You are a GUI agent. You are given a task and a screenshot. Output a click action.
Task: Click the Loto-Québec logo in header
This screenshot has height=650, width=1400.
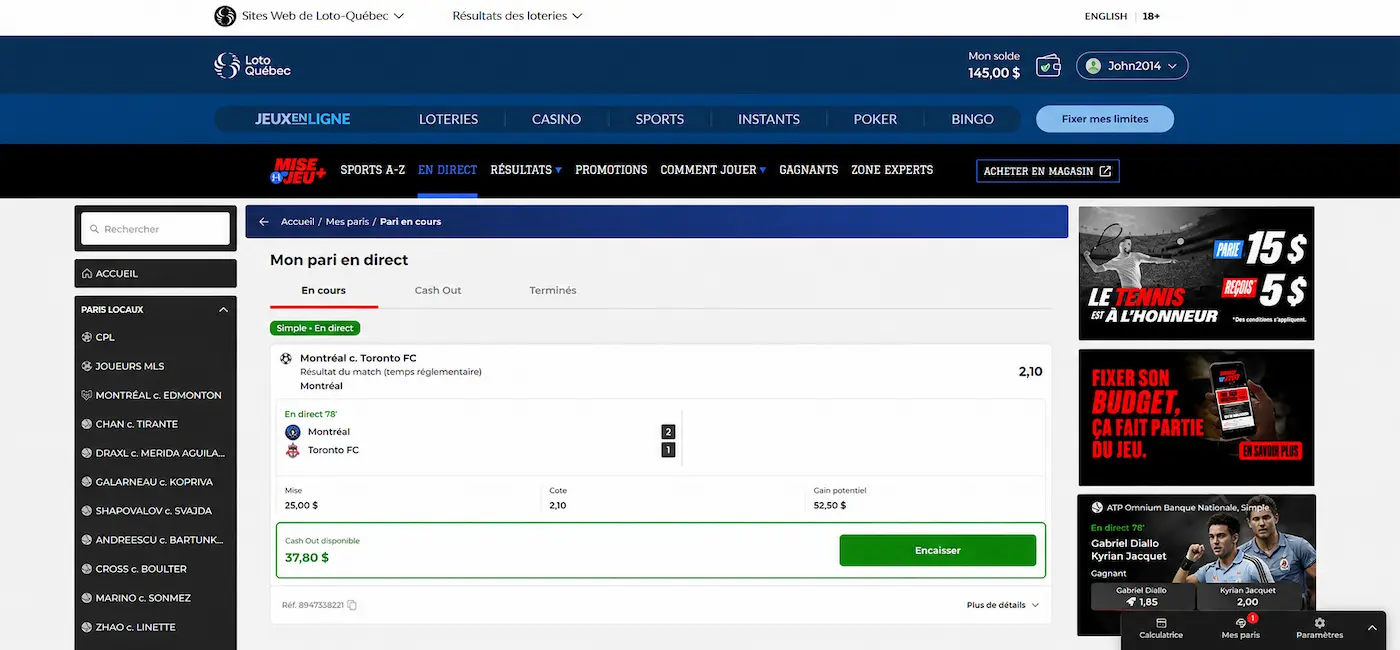253,66
